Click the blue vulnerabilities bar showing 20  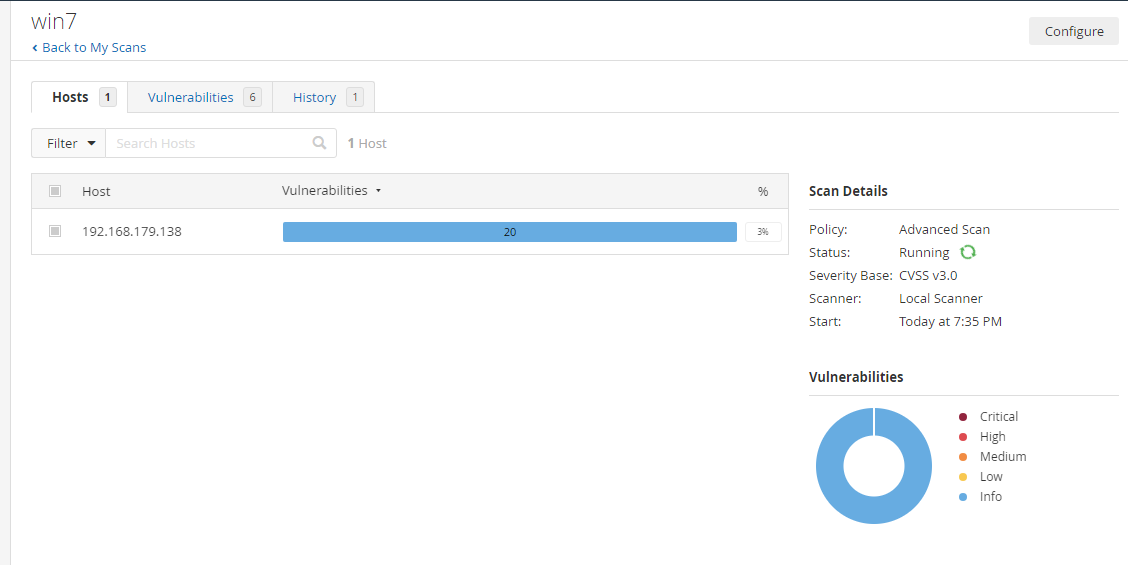point(509,232)
